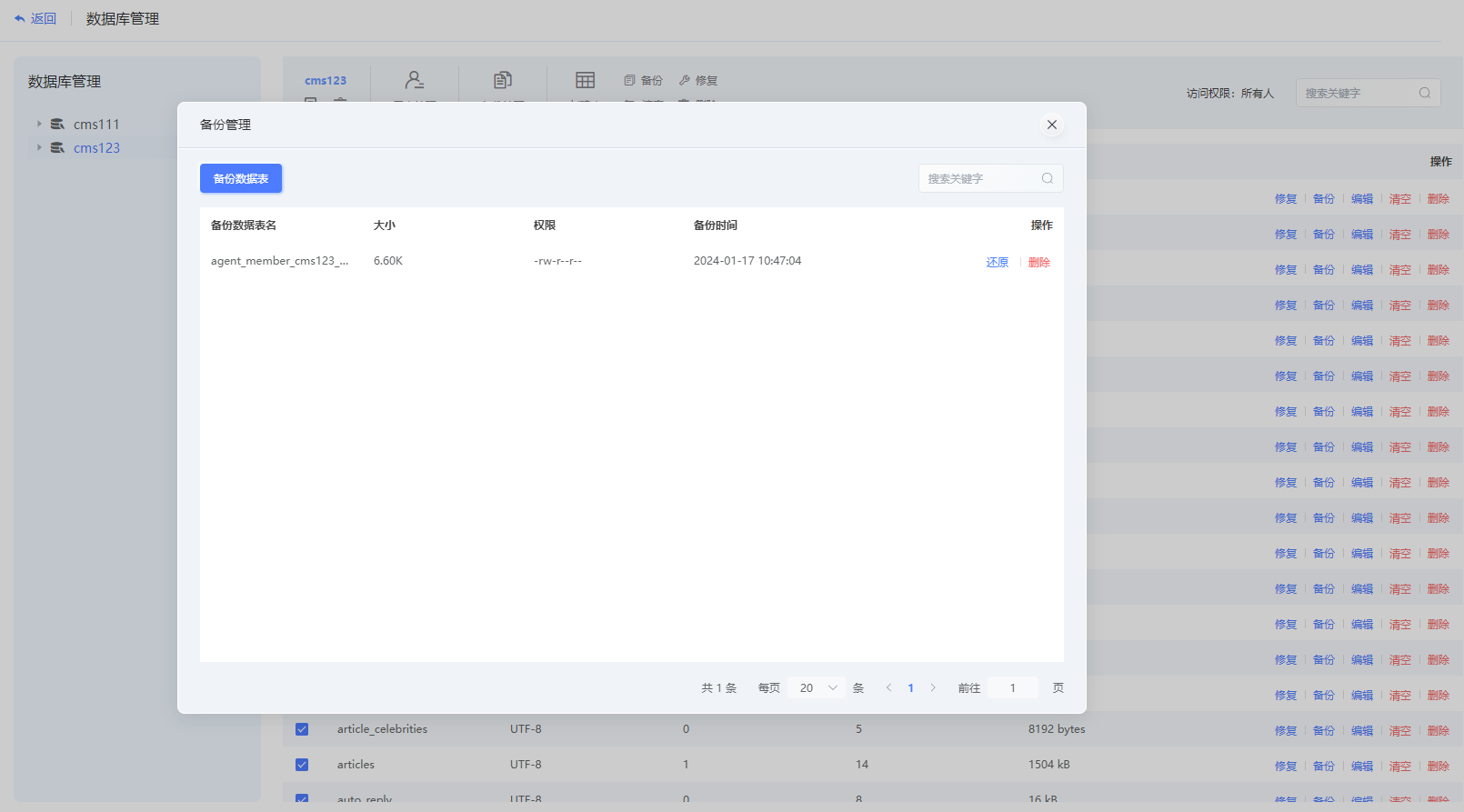Select the cms123 tab
1464x812 pixels.
326,80
